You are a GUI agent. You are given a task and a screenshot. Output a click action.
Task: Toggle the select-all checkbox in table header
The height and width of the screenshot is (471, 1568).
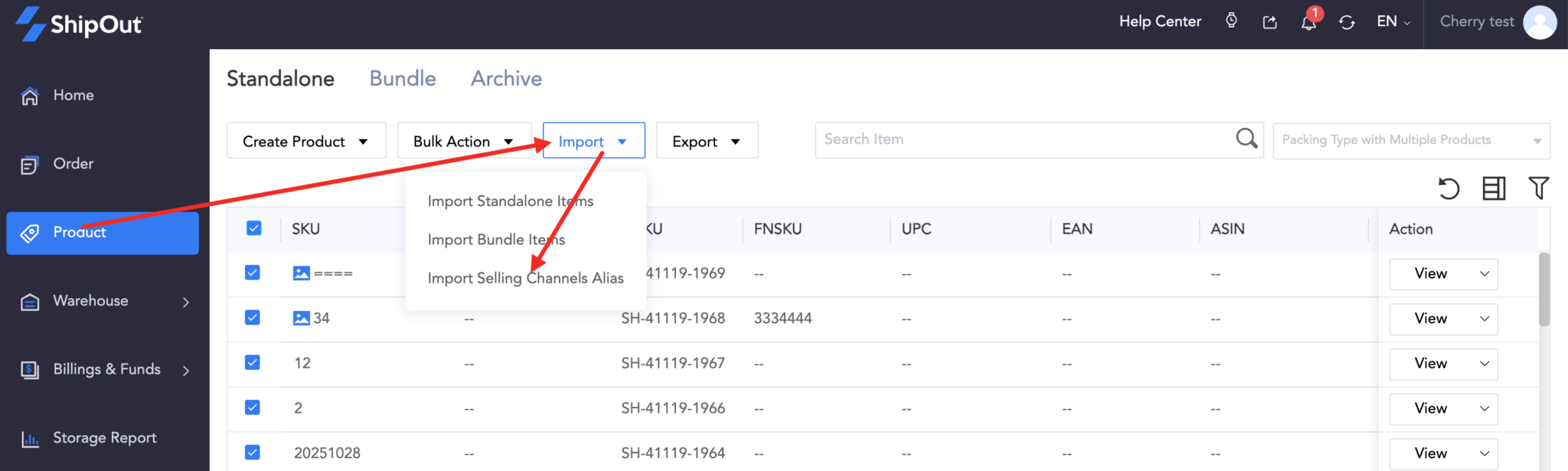click(254, 228)
